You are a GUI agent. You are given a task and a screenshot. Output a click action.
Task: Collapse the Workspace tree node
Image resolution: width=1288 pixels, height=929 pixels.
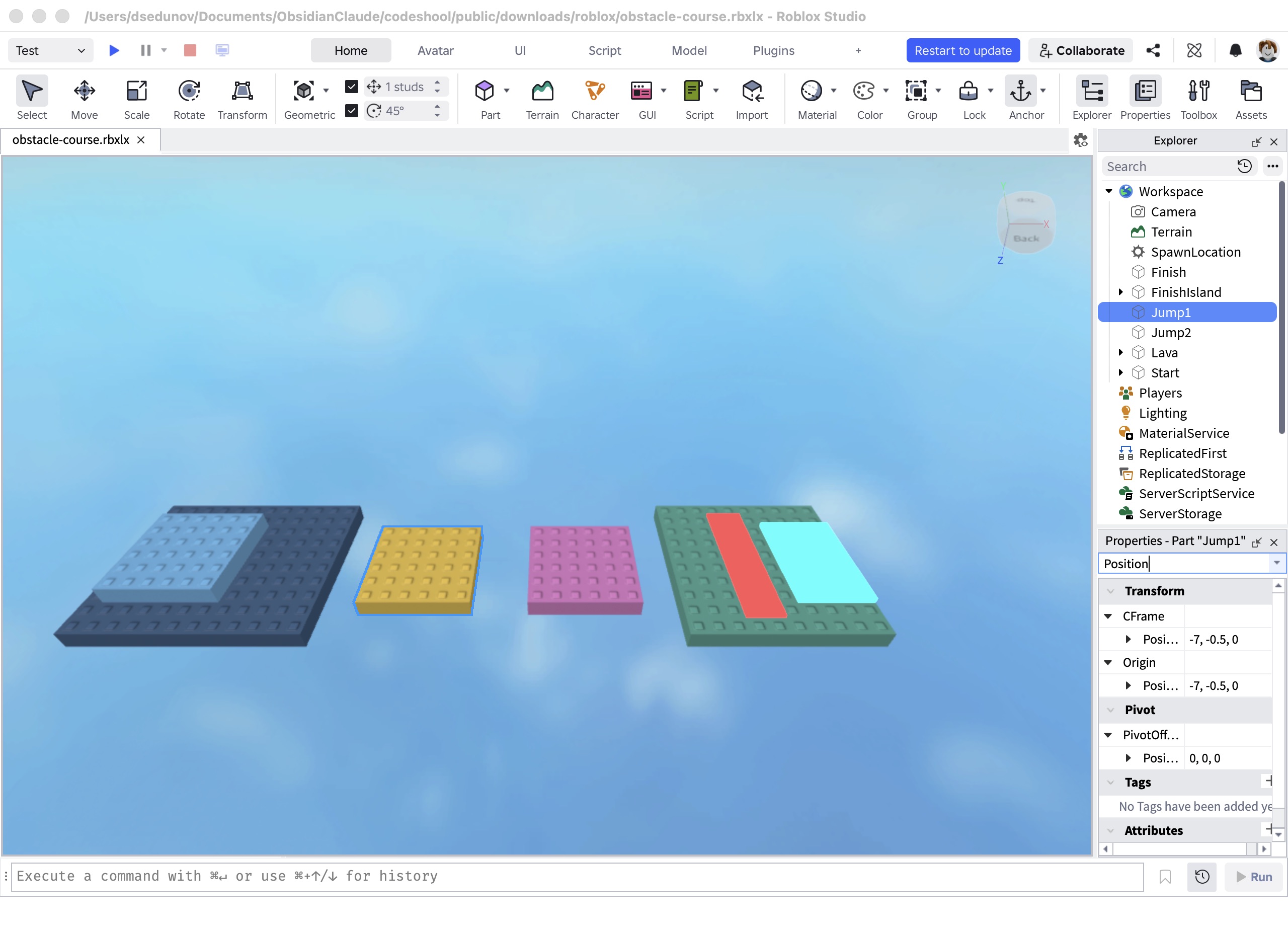click(x=1109, y=191)
